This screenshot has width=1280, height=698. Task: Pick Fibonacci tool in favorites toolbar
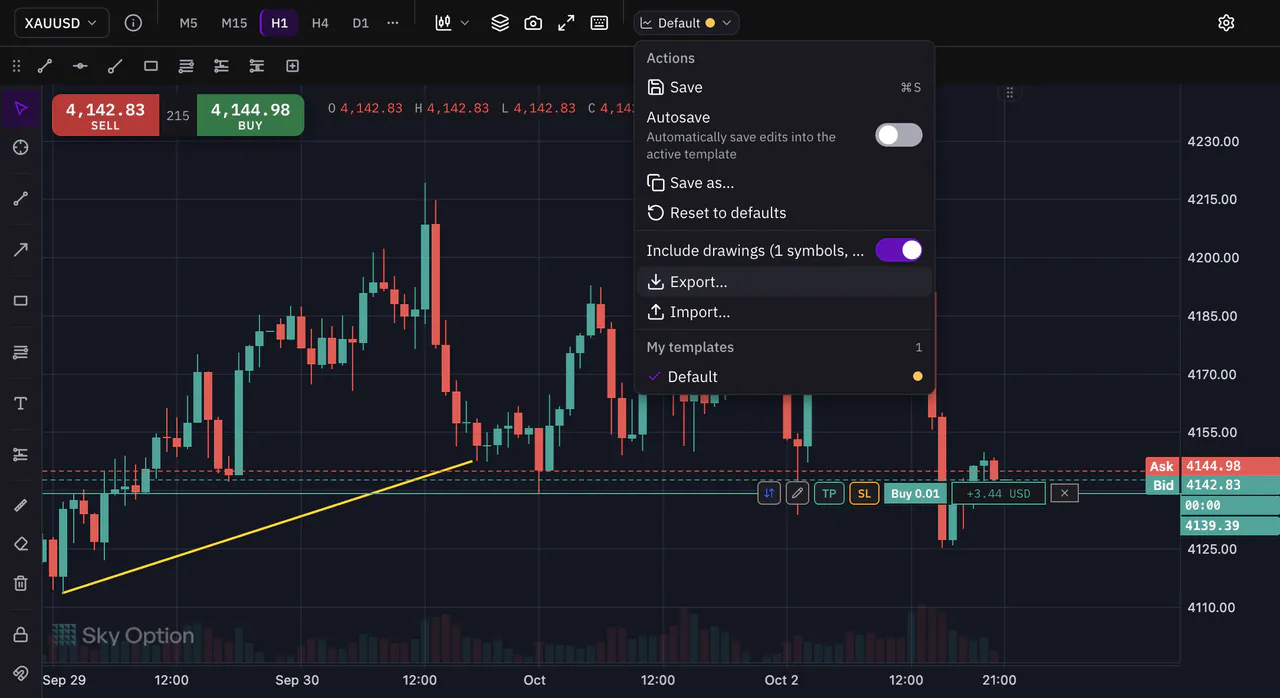coord(186,66)
